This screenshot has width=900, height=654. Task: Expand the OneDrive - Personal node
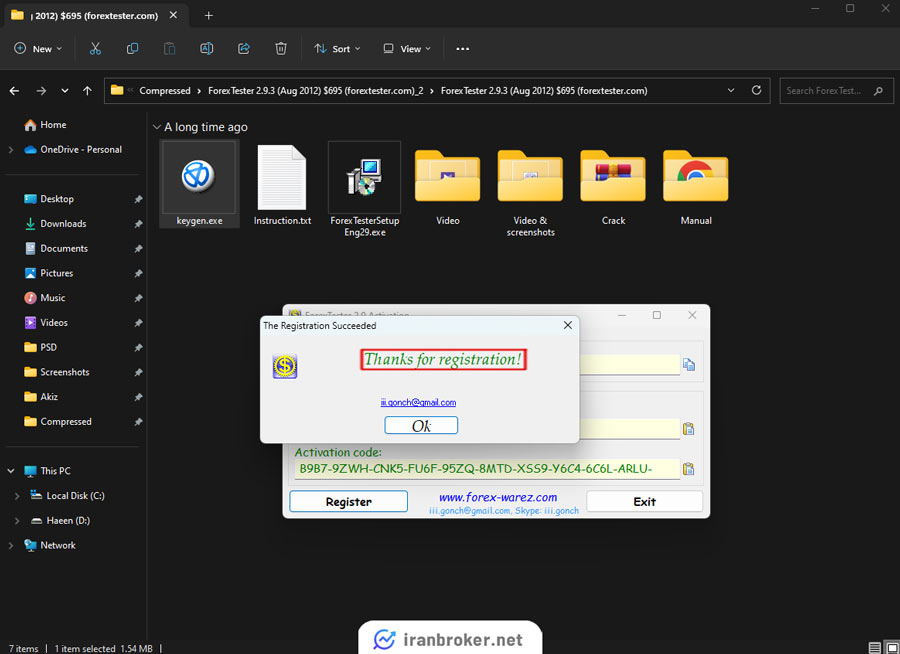click(x=10, y=149)
